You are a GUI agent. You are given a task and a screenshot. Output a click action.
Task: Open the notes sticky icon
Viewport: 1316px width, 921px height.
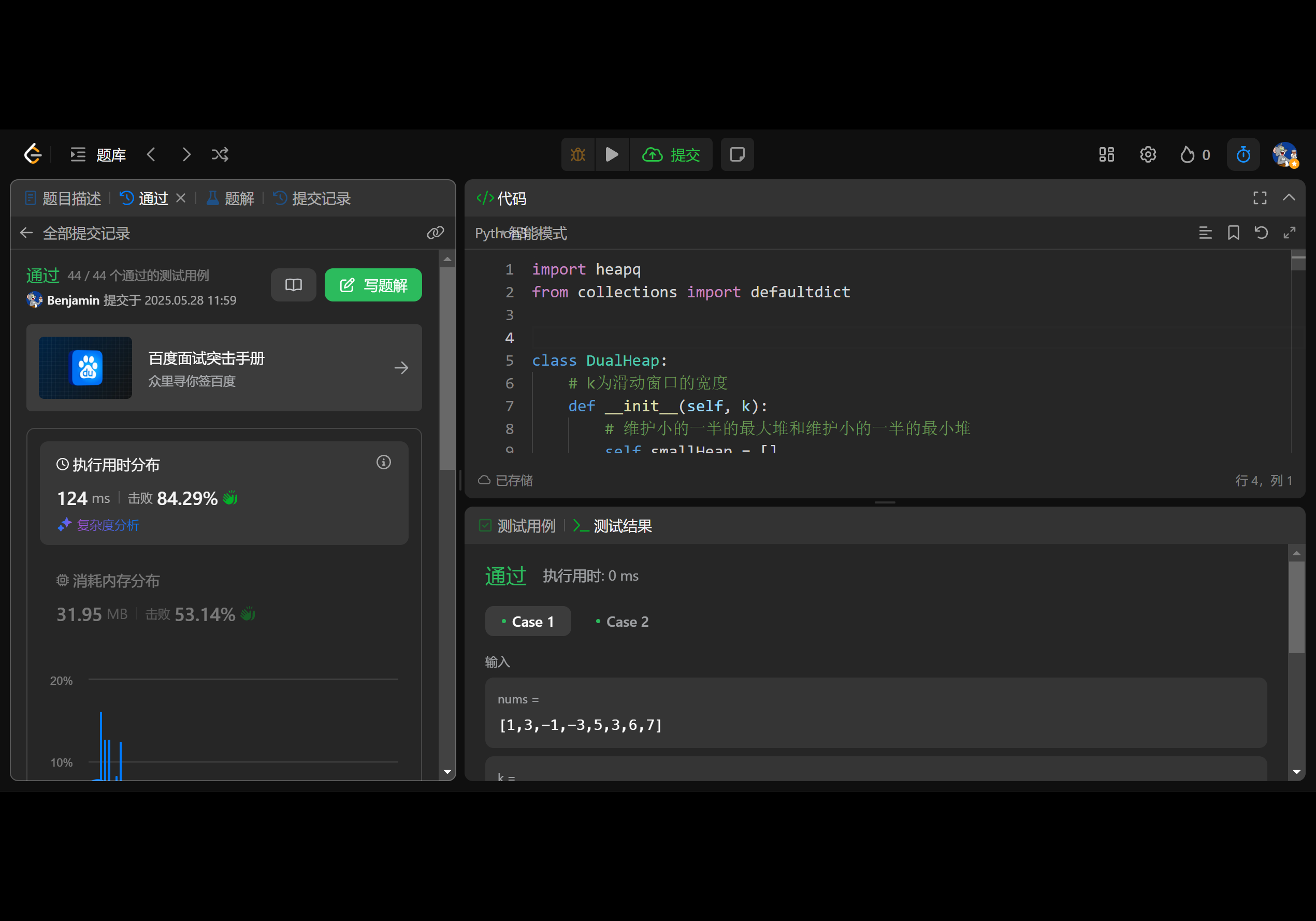[x=737, y=154]
